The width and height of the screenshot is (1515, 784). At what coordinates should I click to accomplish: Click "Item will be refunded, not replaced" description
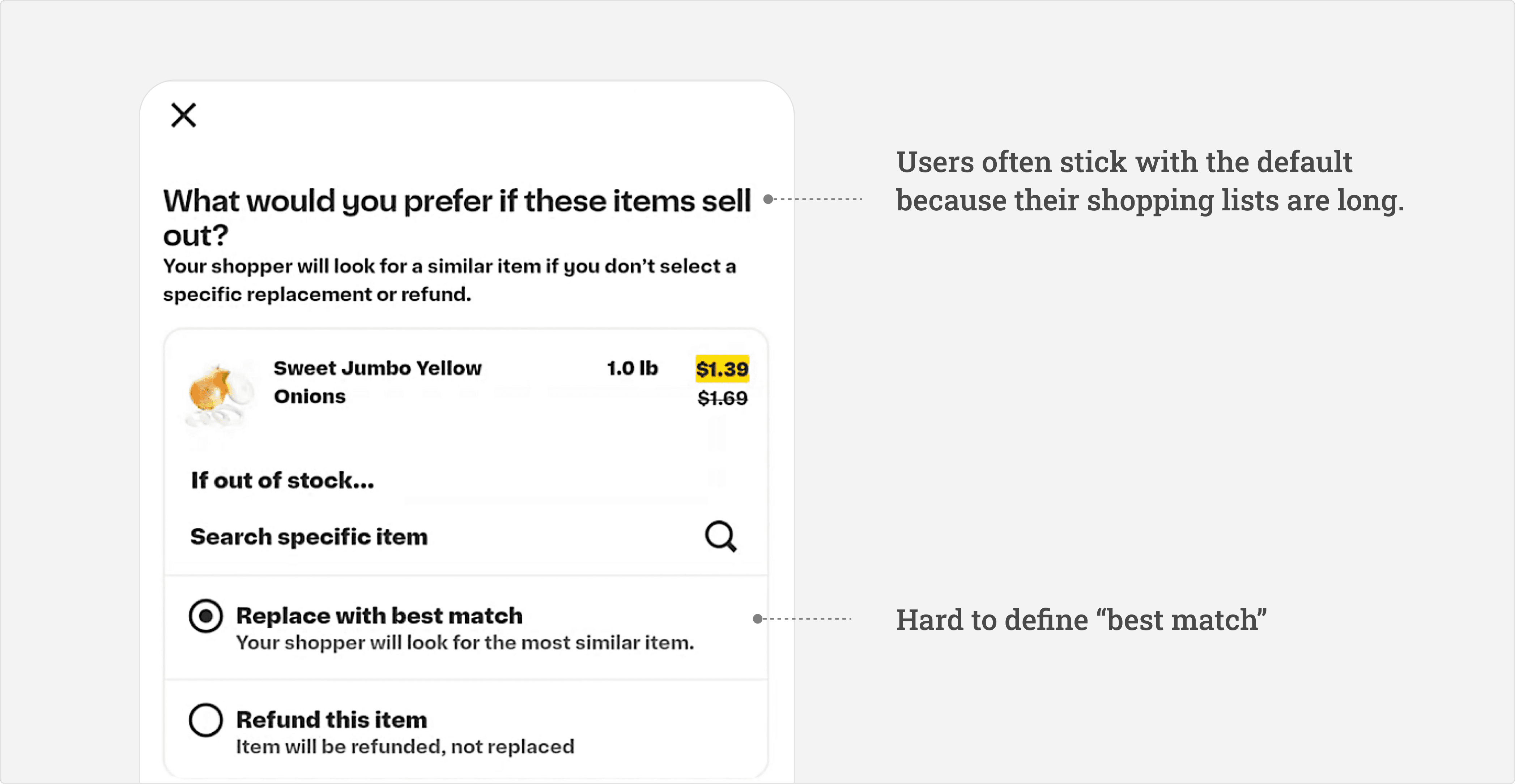(405, 746)
